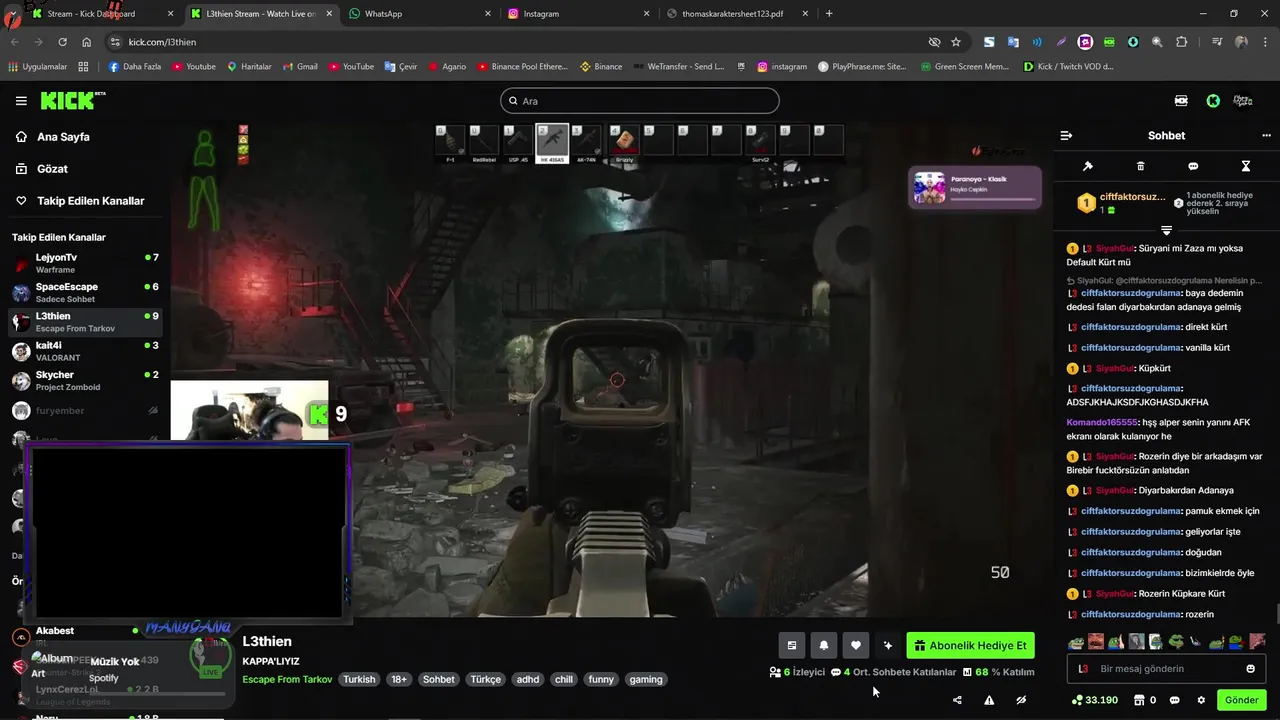The width and height of the screenshot is (1280, 720).
Task: Toggle the notification bell for L3thien
Action: 824,645
